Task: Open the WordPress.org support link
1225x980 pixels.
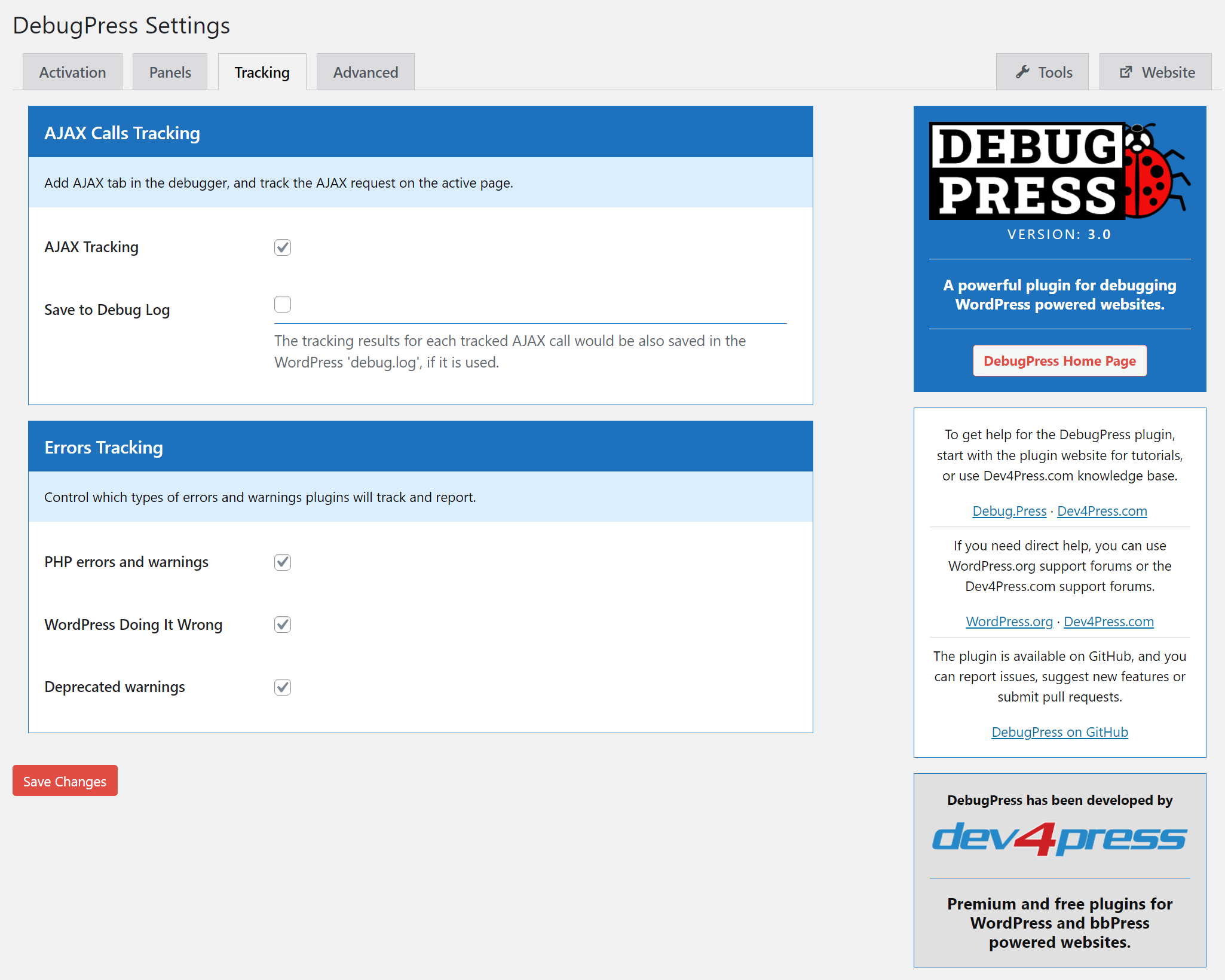Action: click(1009, 622)
